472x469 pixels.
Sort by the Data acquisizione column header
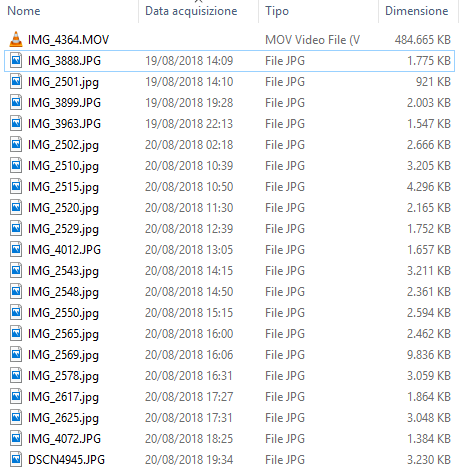[191, 11]
